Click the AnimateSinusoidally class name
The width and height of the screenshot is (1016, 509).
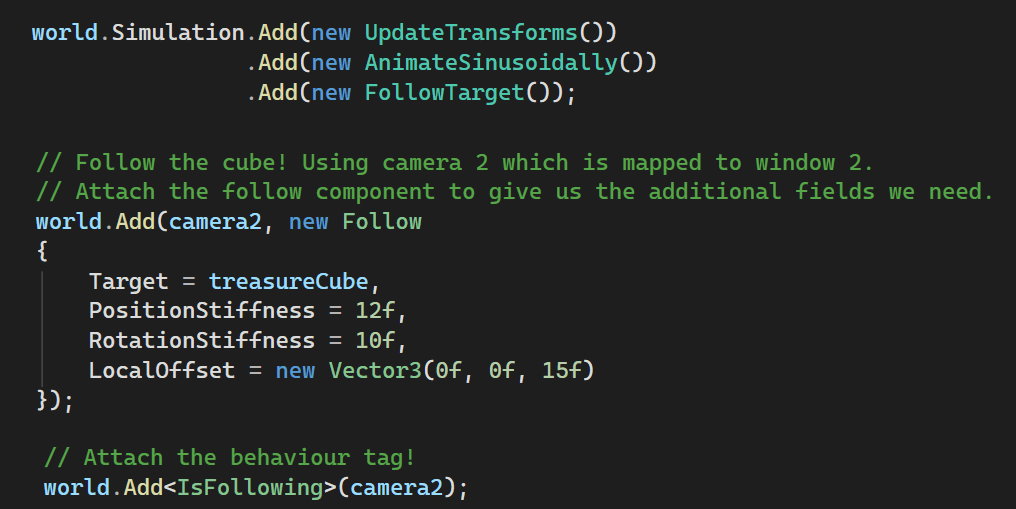(x=491, y=63)
